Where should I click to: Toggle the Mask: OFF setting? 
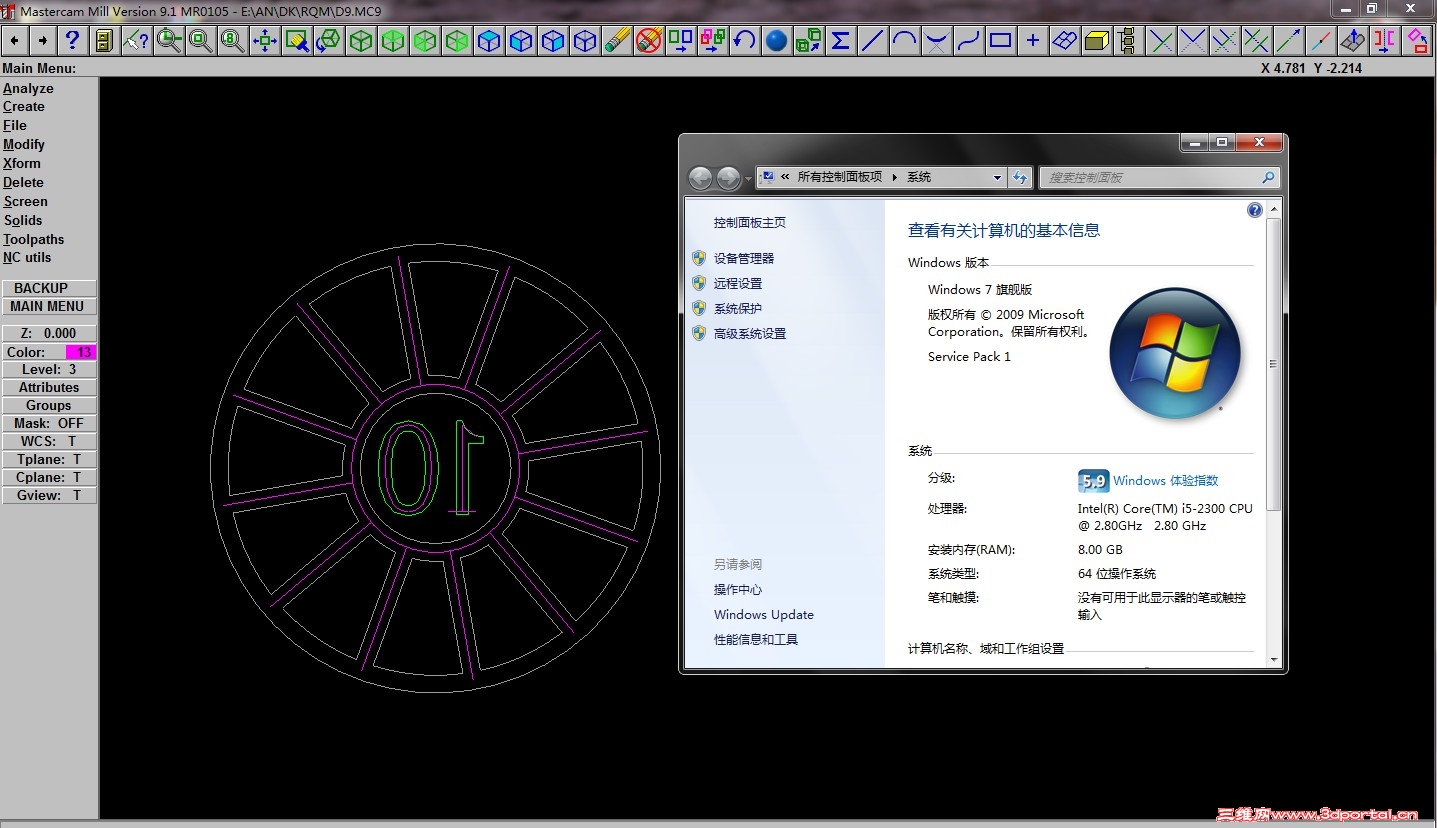pos(49,423)
